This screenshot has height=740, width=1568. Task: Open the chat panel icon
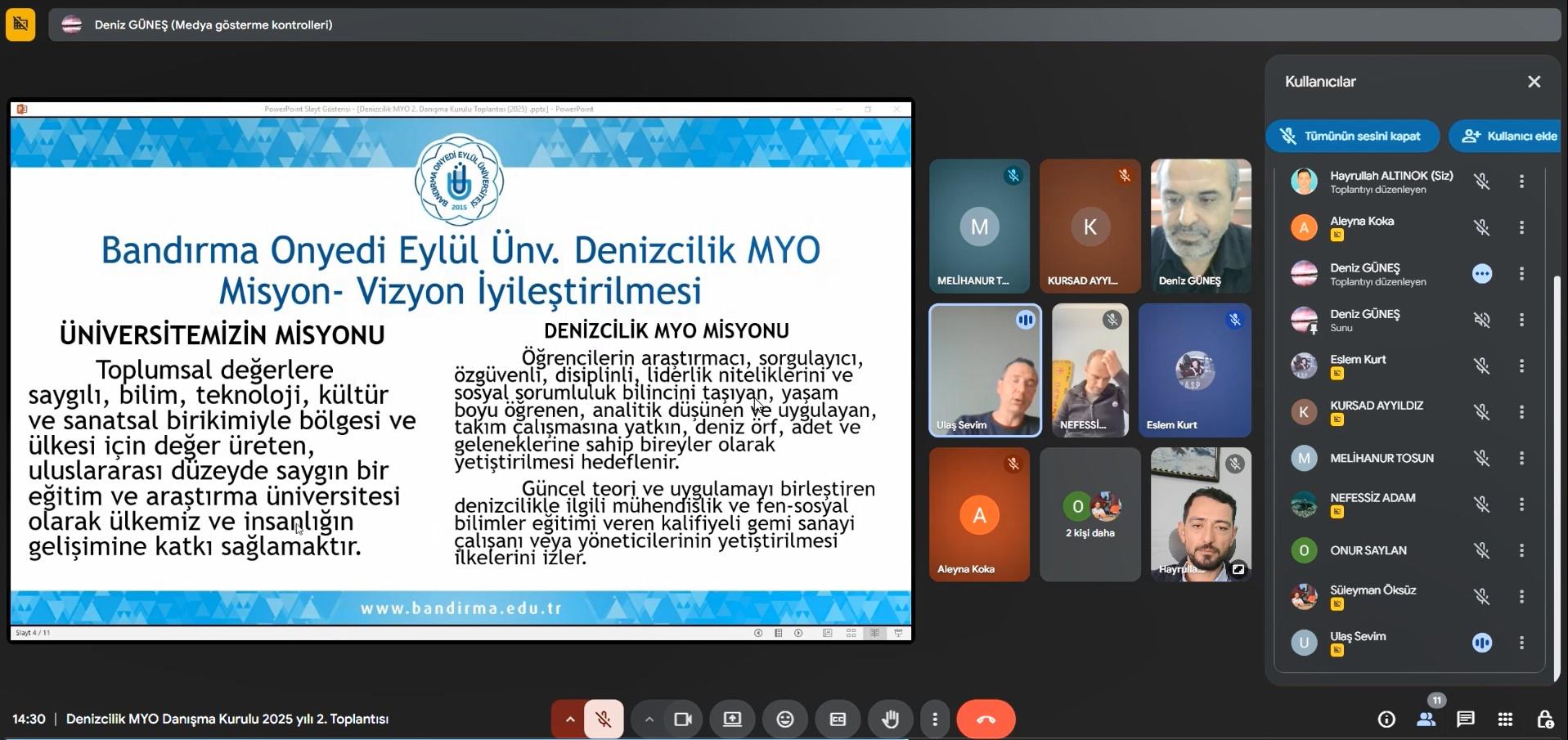point(1465,719)
